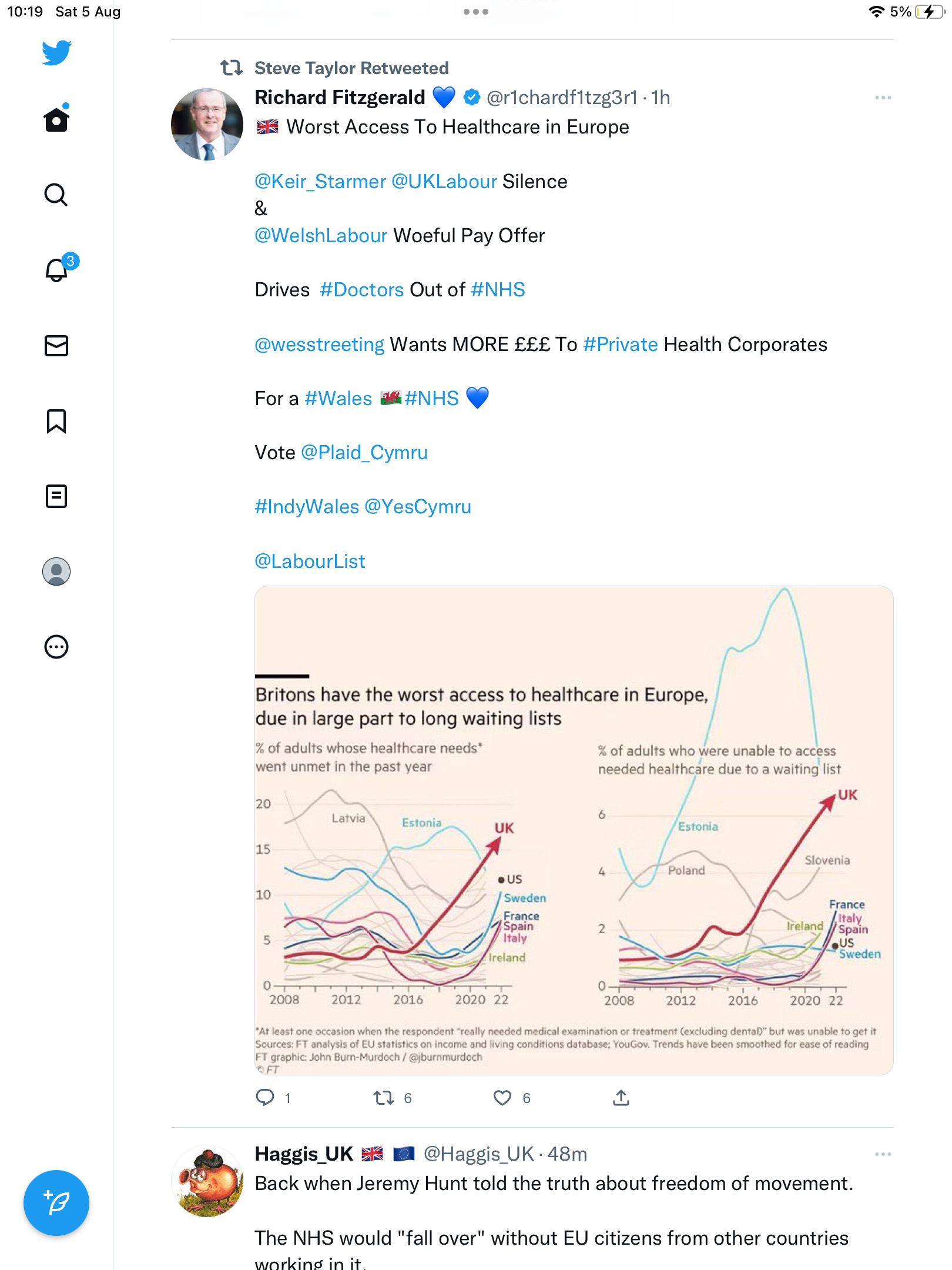Open options menu on Richard Fitzgerald's tweet
The width and height of the screenshot is (952, 1270).
coord(883,98)
